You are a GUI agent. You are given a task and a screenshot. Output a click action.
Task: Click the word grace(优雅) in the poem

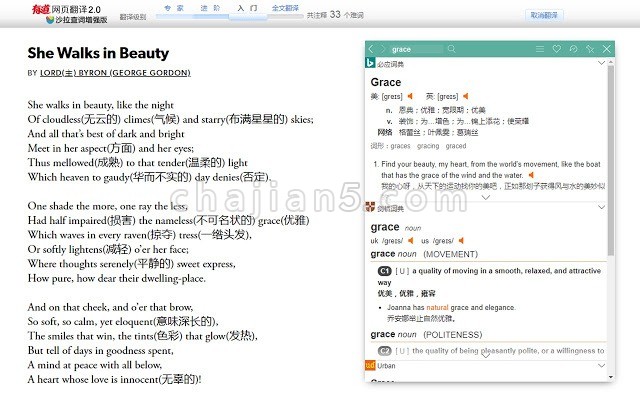283,221
